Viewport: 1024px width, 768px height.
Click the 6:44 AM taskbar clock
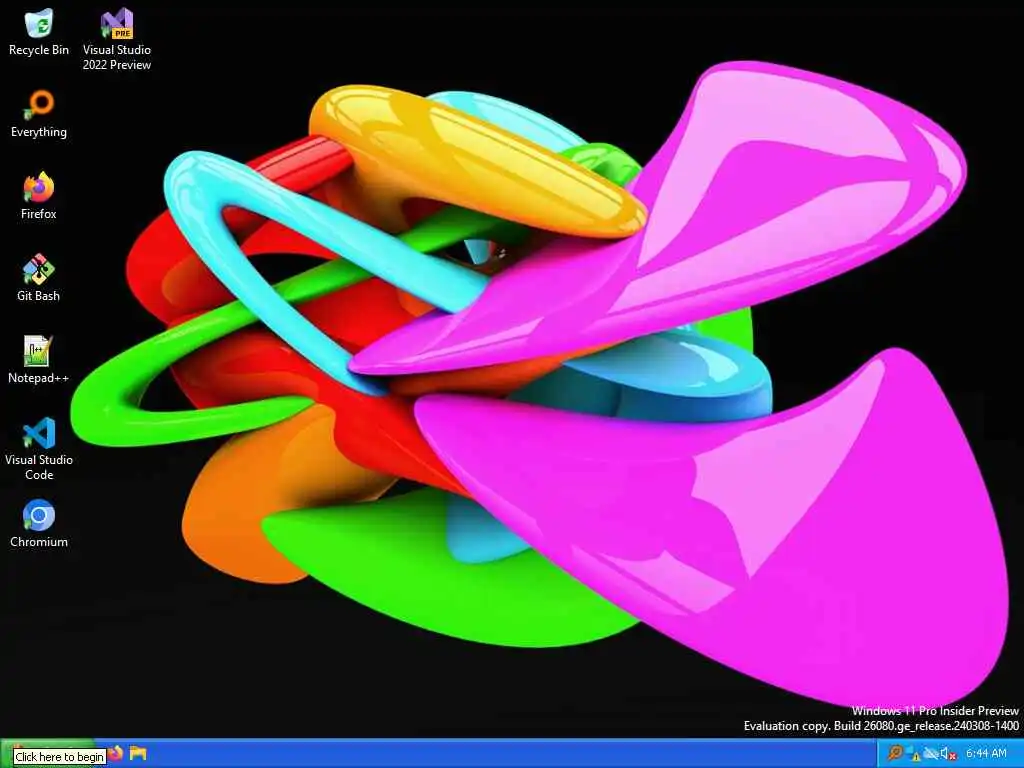pos(986,753)
